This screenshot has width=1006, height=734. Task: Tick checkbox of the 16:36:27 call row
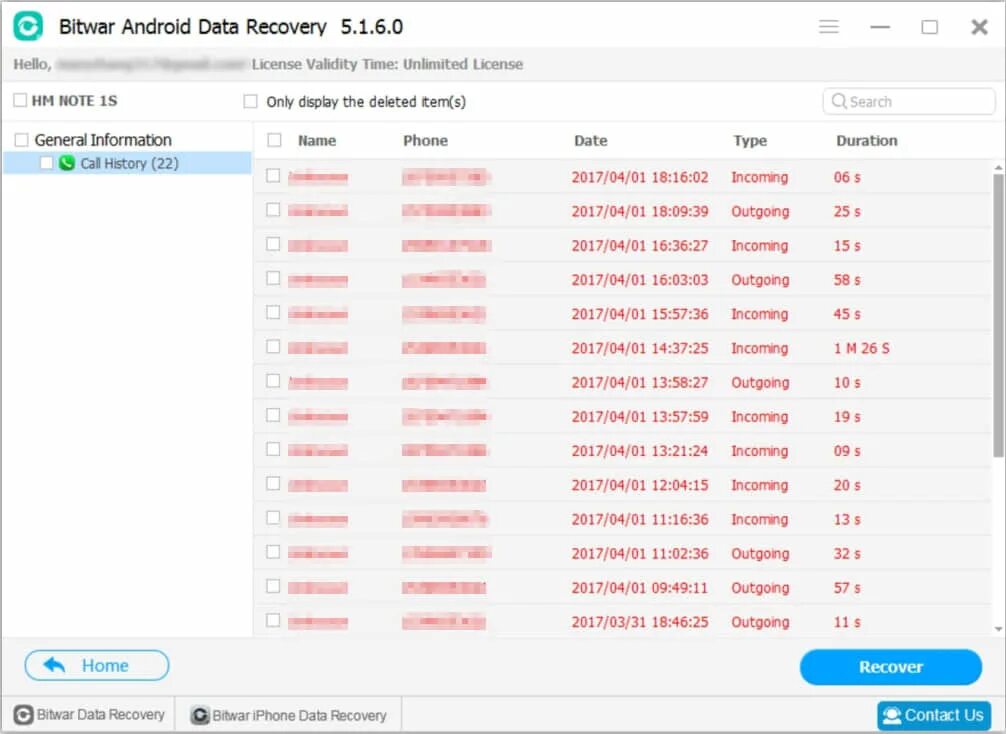pos(273,244)
